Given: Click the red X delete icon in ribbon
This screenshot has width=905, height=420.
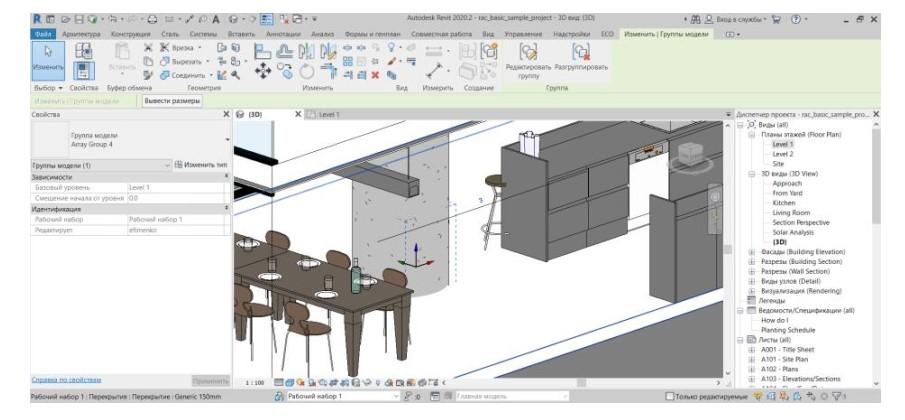Looking at the screenshot, I should [376, 74].
